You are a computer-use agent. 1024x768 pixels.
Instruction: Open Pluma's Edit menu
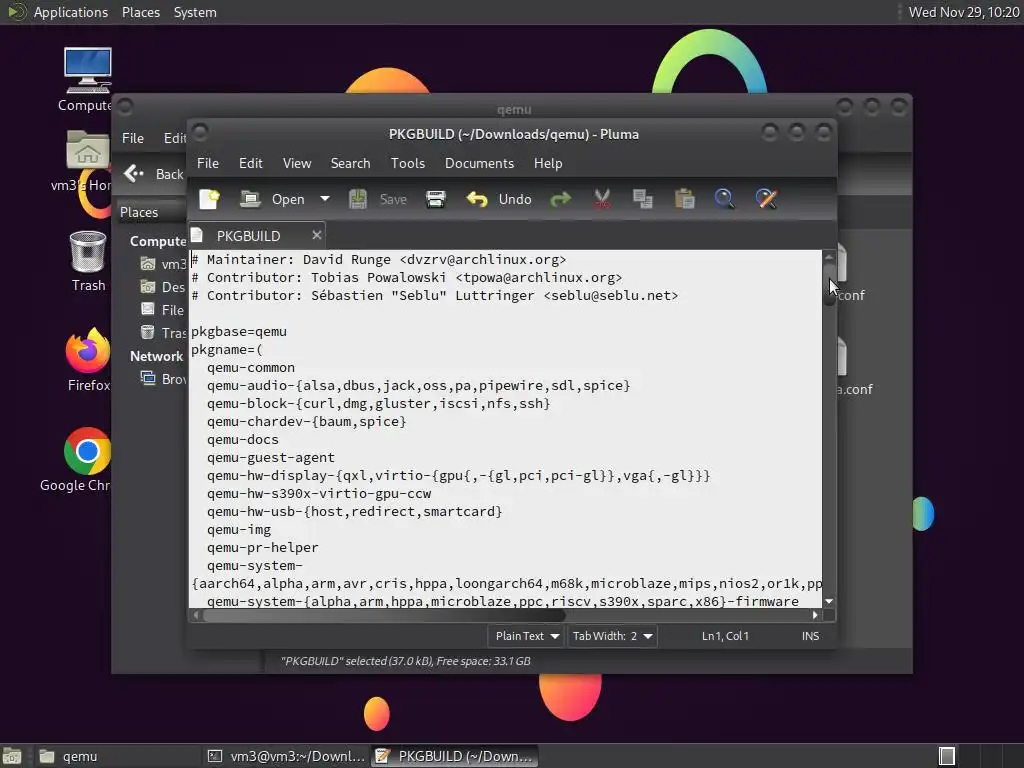250,163
